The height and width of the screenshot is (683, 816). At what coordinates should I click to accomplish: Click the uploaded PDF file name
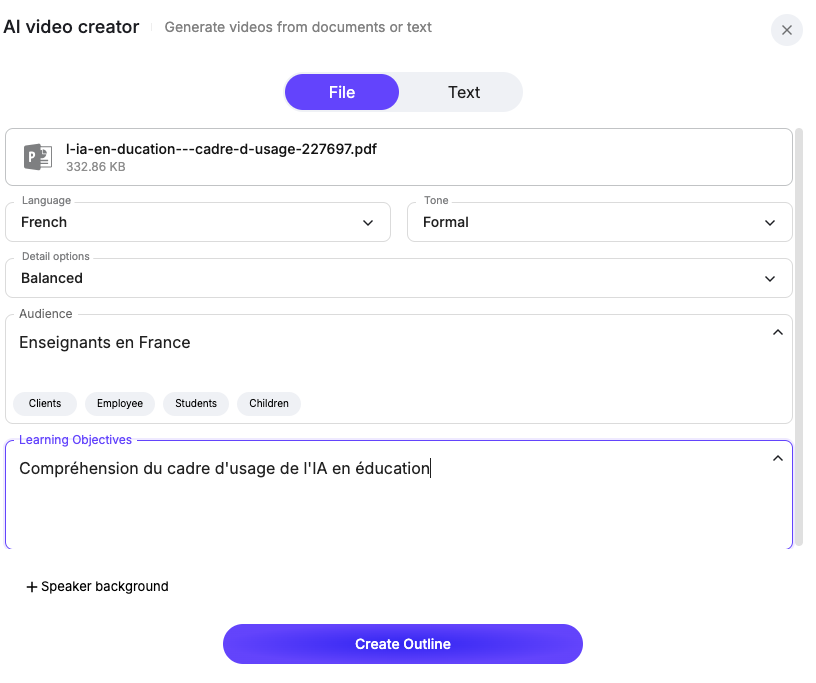click(221, 149)
